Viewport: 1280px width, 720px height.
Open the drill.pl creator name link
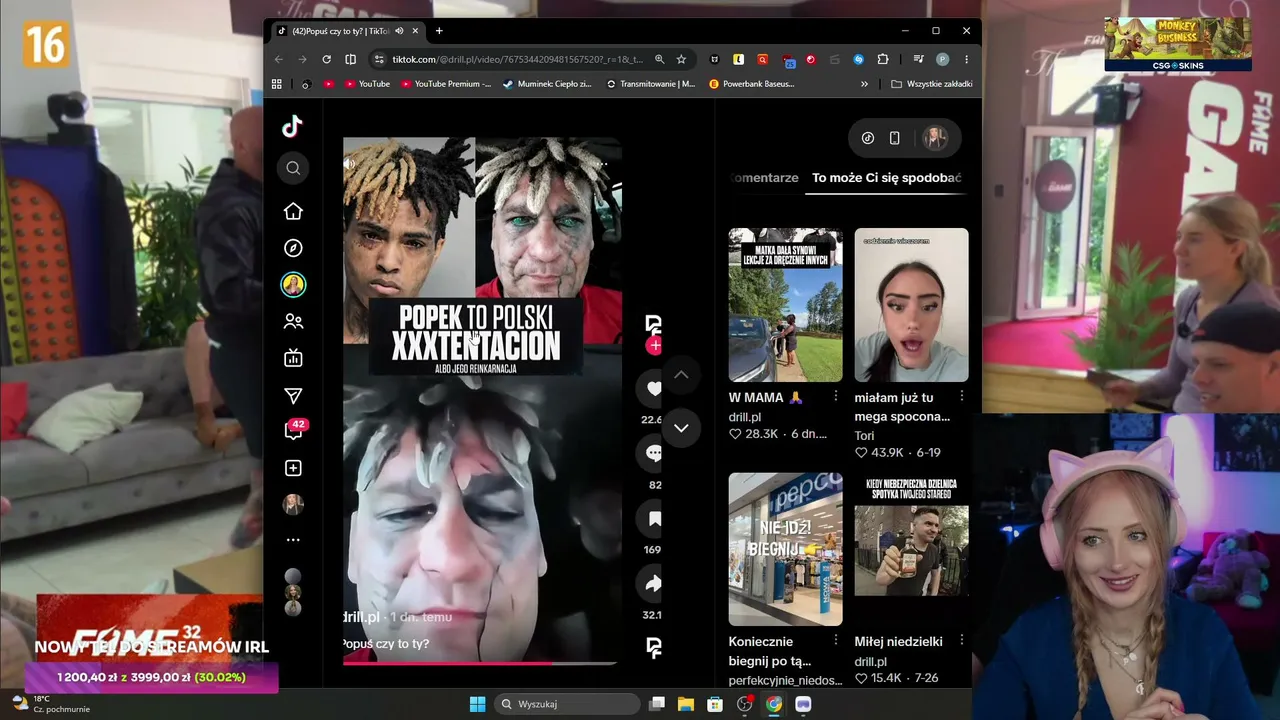point(361,617)
